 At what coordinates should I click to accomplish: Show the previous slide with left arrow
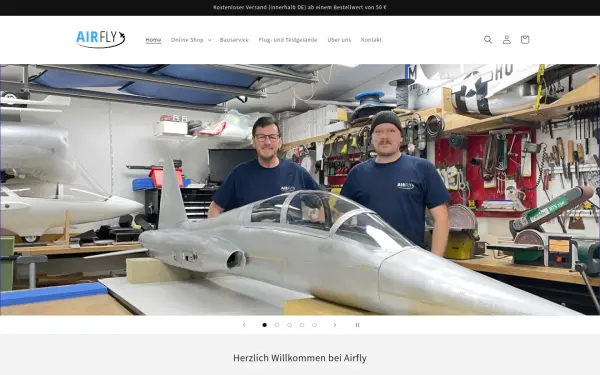[x=244, y=325]
